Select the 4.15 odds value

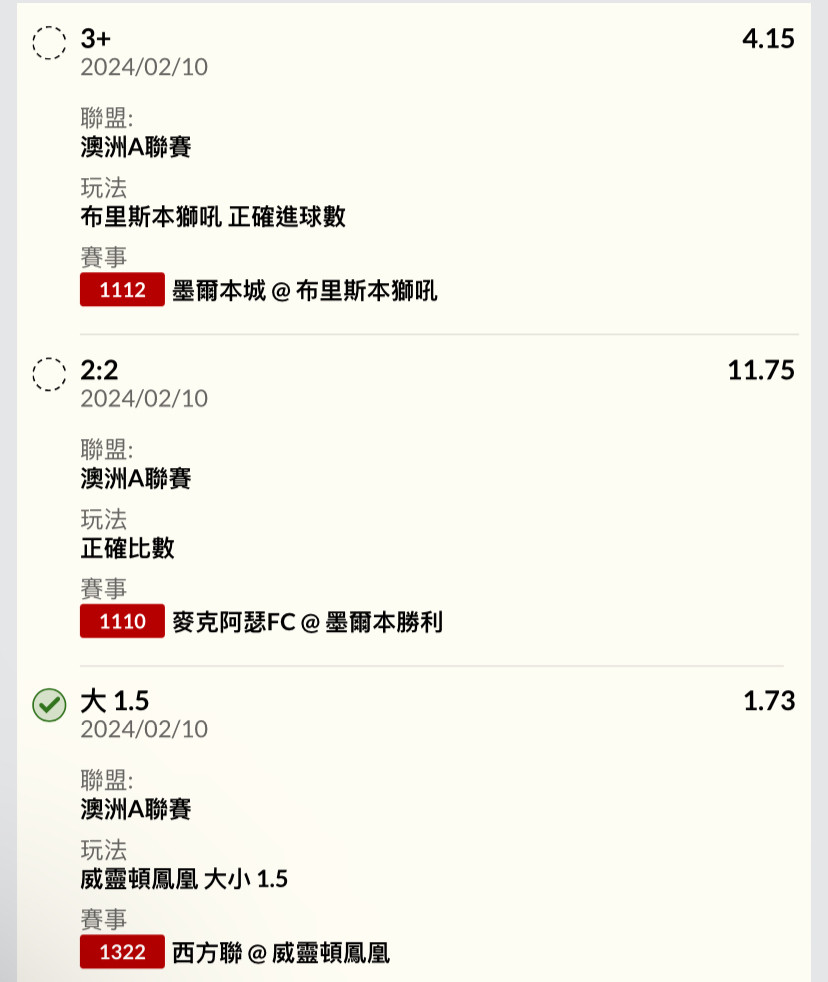point(768,39)
